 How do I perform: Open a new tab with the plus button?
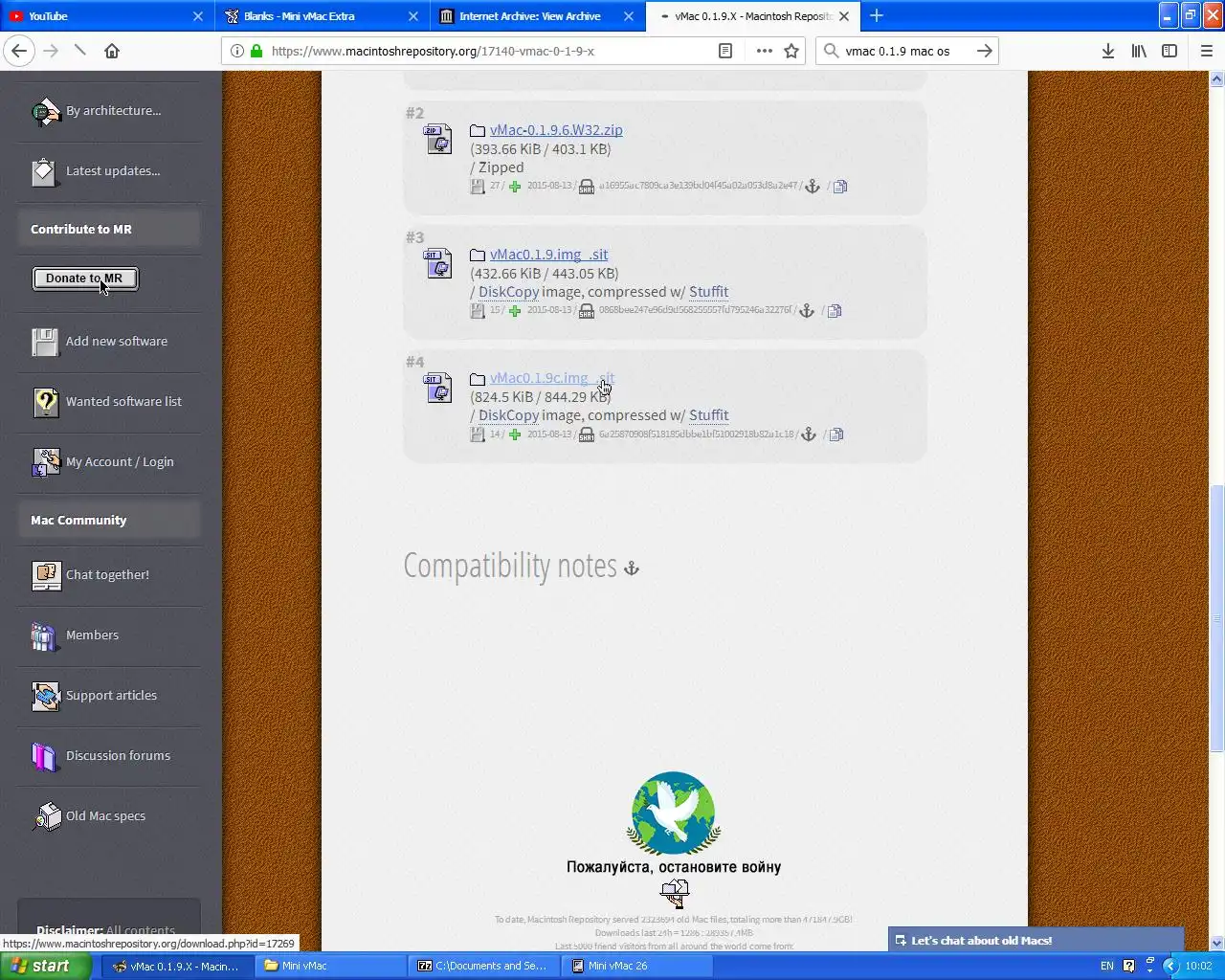(x=877, y=15)
